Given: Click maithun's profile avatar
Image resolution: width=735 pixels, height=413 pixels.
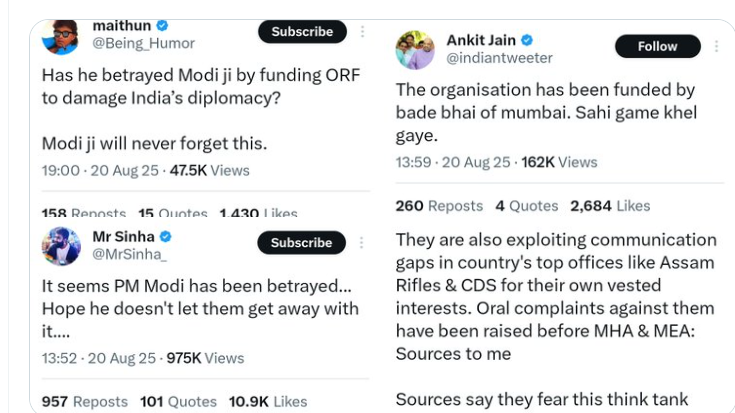Looking at the screenshot, I should click(60, 34).
